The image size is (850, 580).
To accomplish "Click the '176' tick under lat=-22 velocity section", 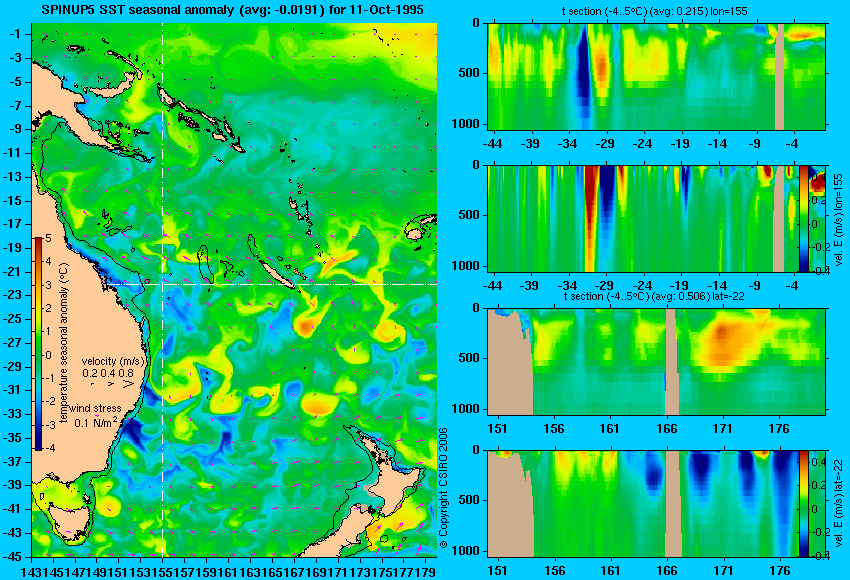I will 779,571.
